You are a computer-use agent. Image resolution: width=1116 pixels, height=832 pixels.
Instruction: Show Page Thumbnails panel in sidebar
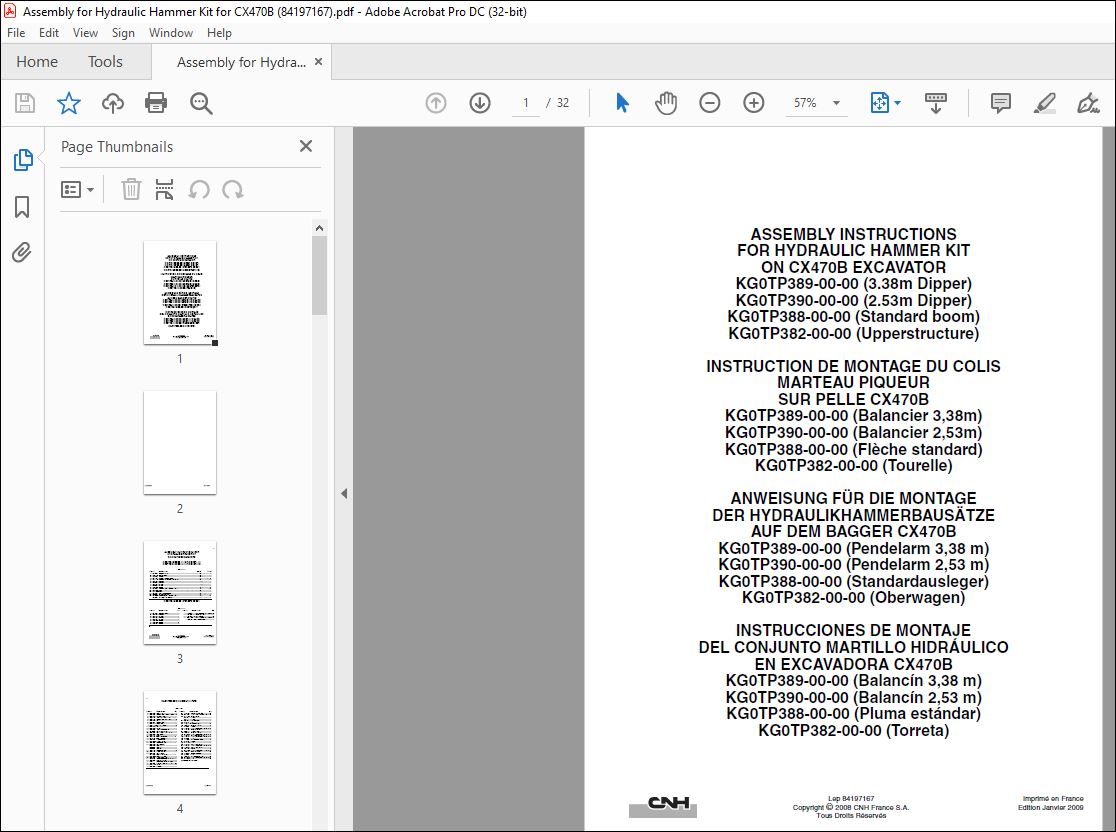(x=23, y=160)
